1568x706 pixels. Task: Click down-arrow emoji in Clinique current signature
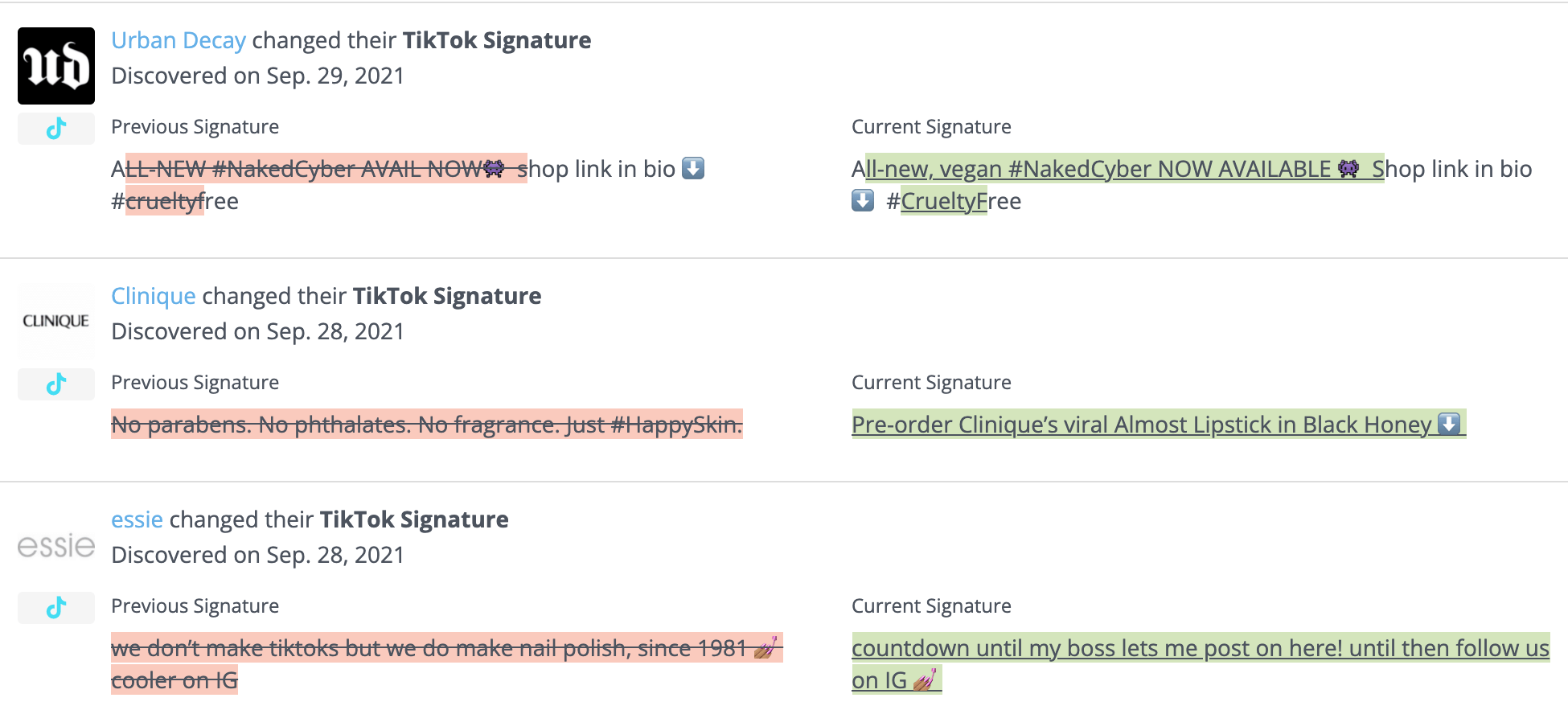(1449, 424)
